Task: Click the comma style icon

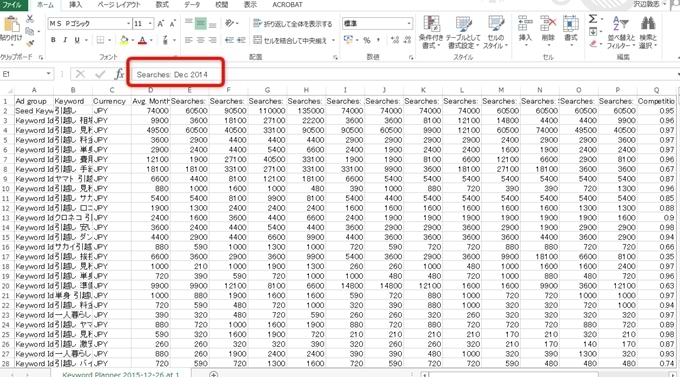Action: coord(378,40)
